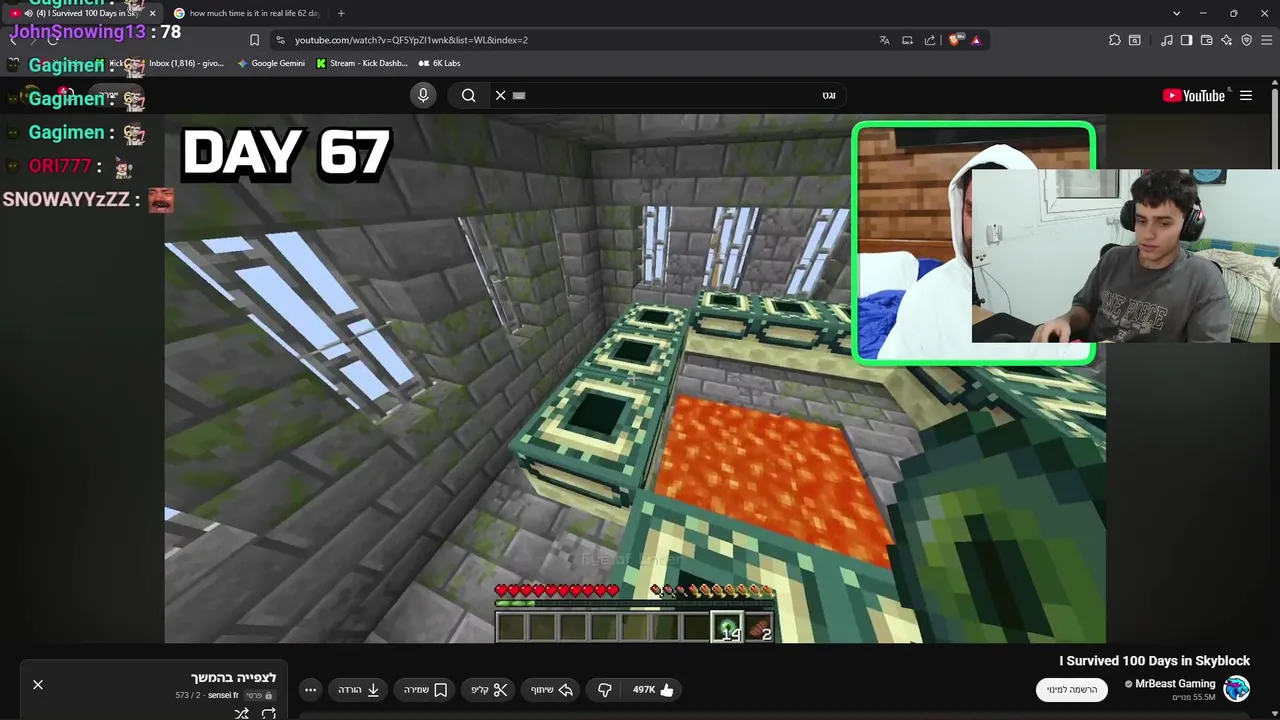Screen dimensions: 1280x720
Task: Click the bookmark icon beside the address bar
Action: pyautogui.click(x=254, y=40)
